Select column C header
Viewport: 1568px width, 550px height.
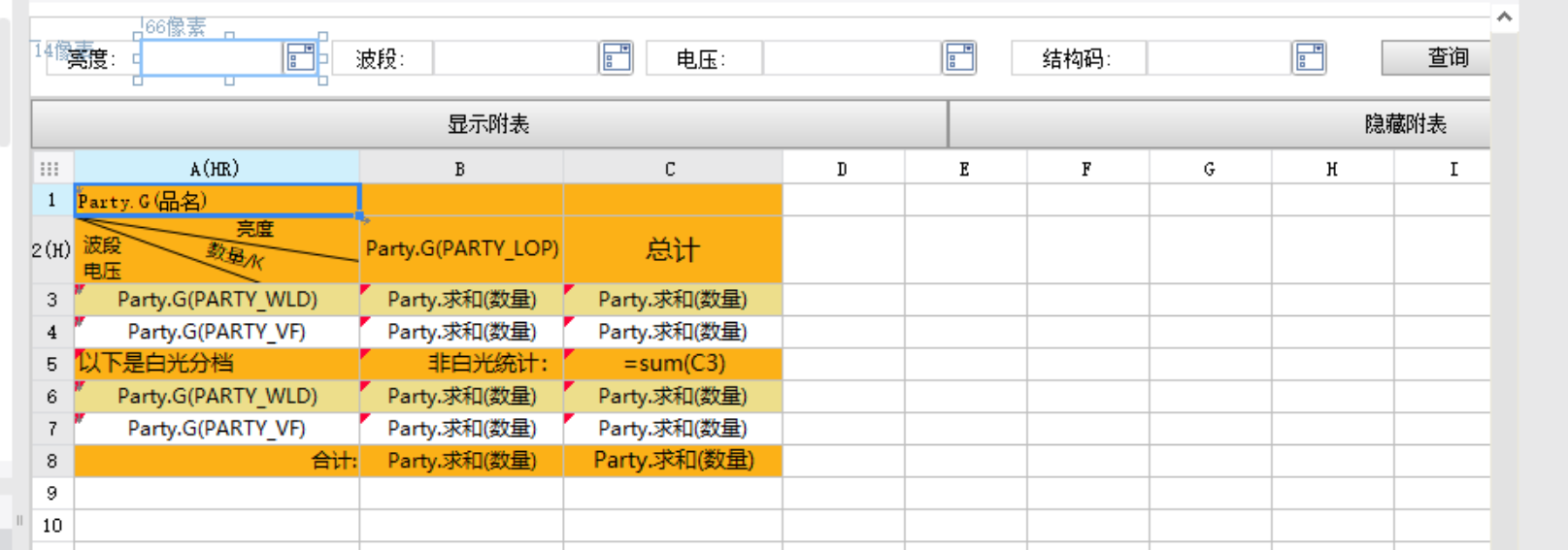pyautogui.click(x=672, y=169)
